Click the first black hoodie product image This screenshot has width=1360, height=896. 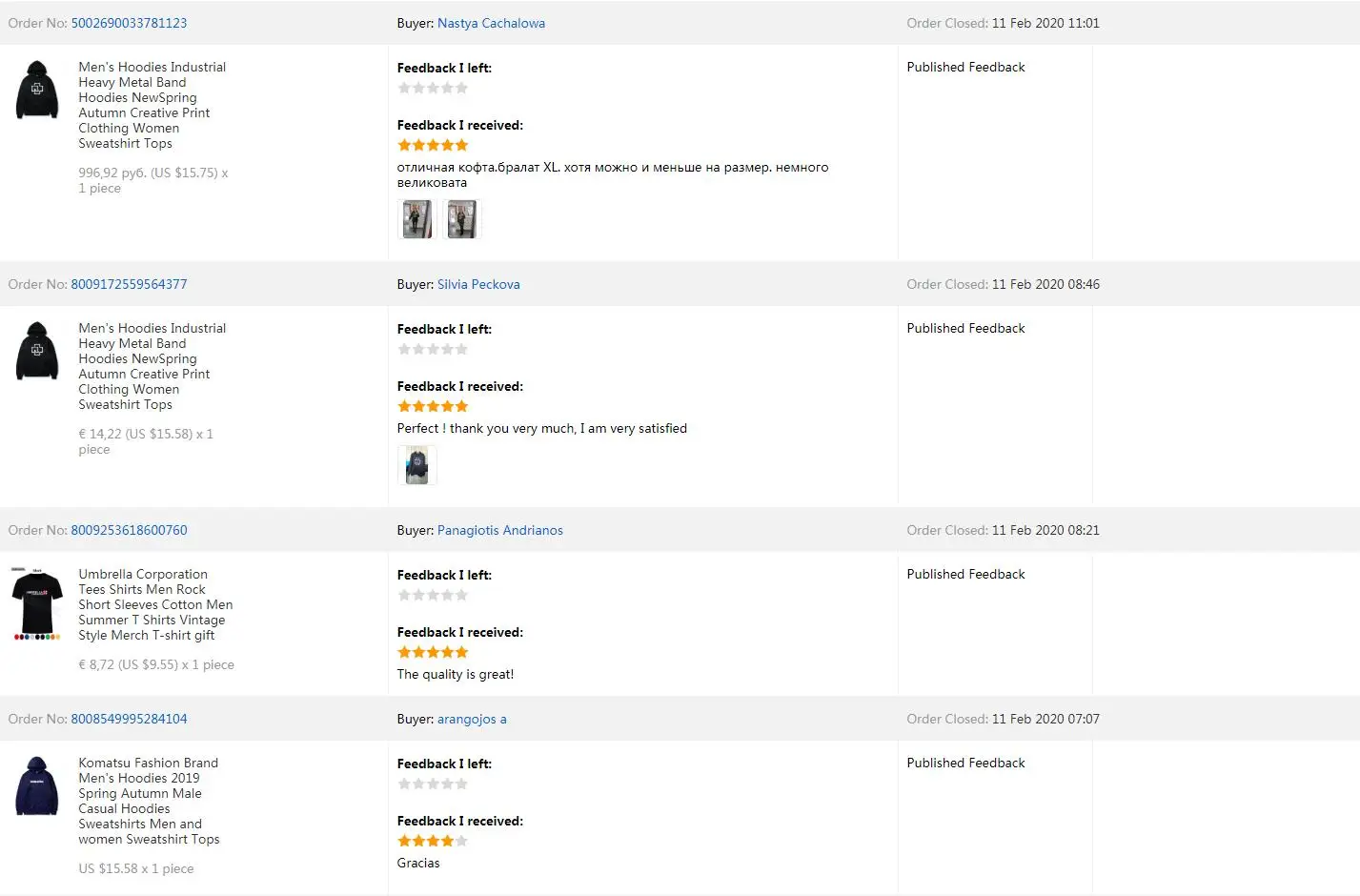point(37,90)
